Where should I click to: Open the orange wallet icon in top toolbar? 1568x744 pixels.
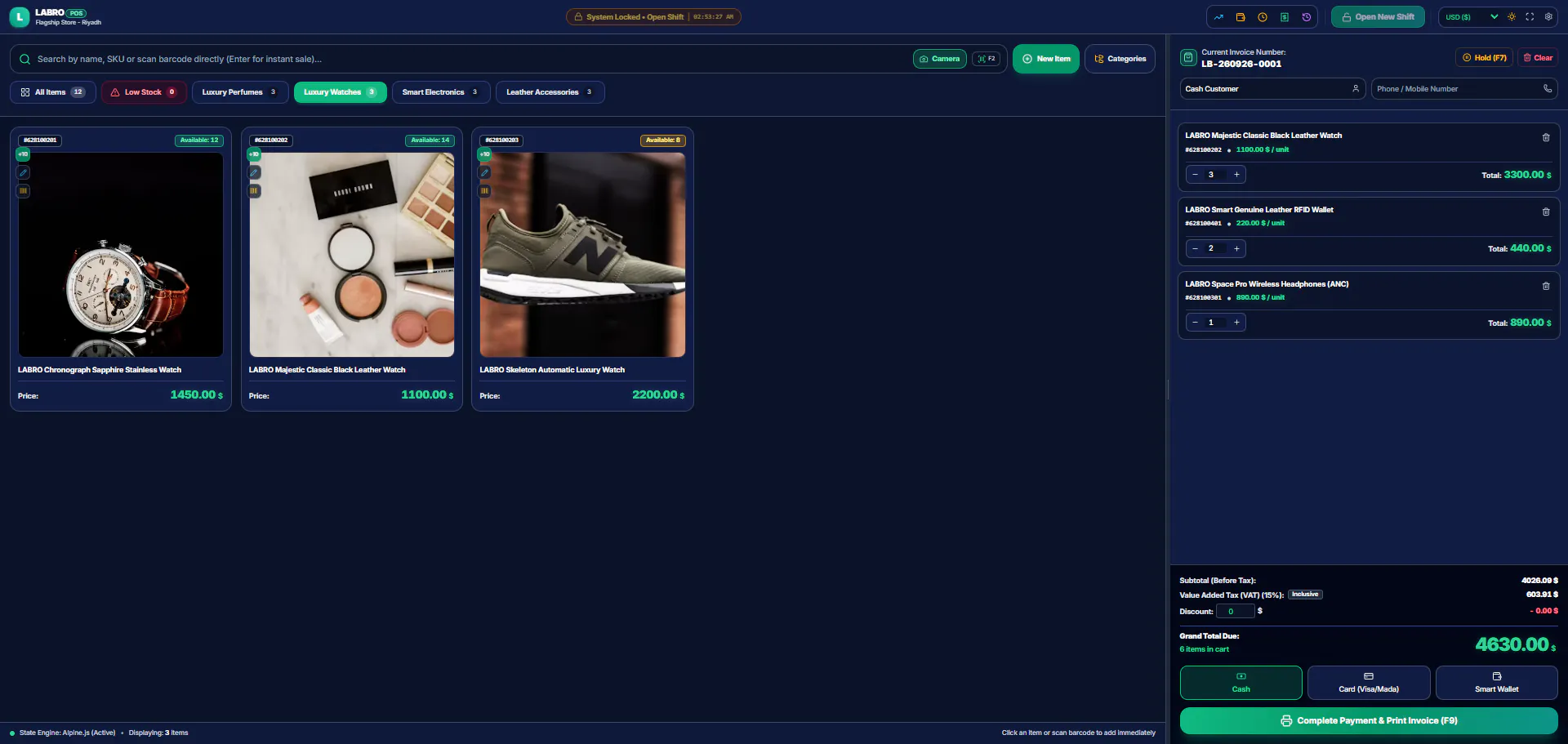click(1241, 17)
